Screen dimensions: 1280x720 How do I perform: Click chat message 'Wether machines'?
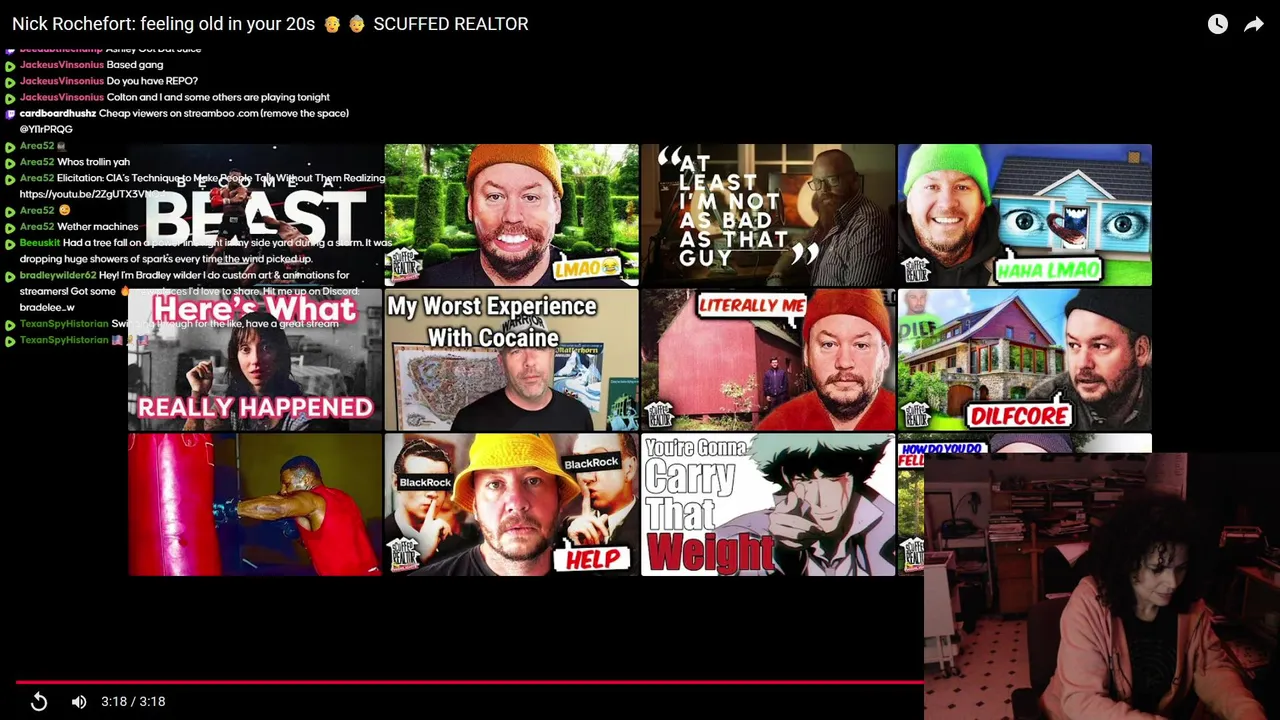coord(97,227)
